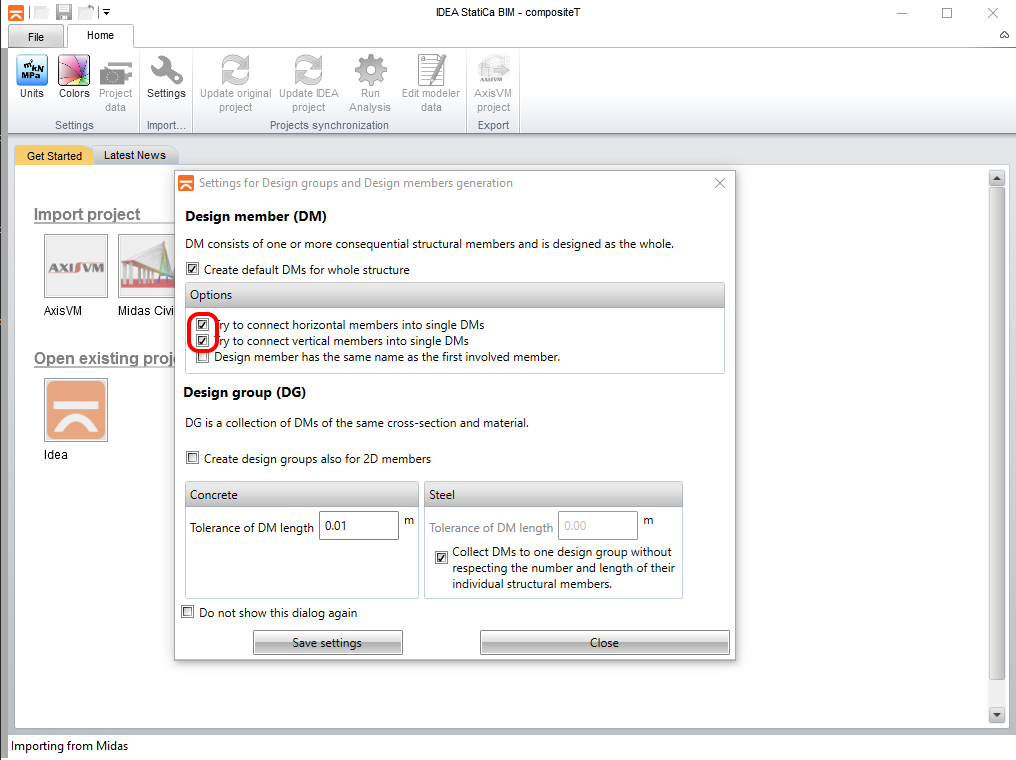Click the 'Export' ribbon group label
1016x760 pixels.
pos(493,125)
